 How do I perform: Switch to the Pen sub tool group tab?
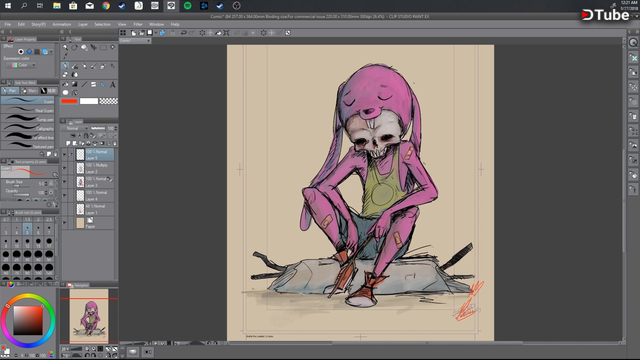coord(10,91)
